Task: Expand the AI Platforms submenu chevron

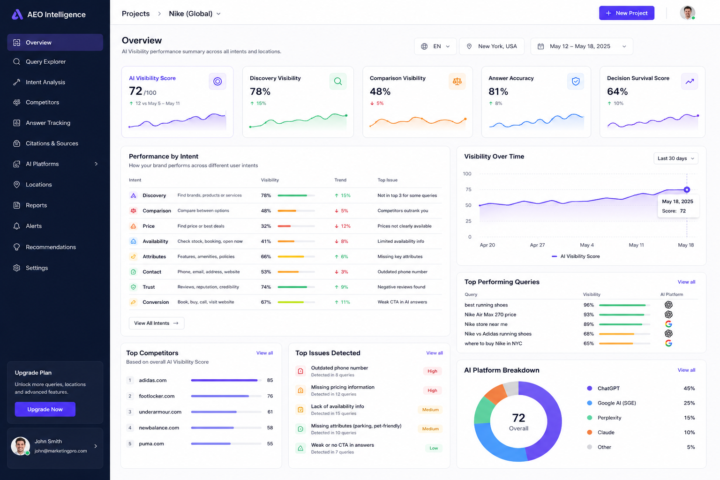Action: pos(96,164)
